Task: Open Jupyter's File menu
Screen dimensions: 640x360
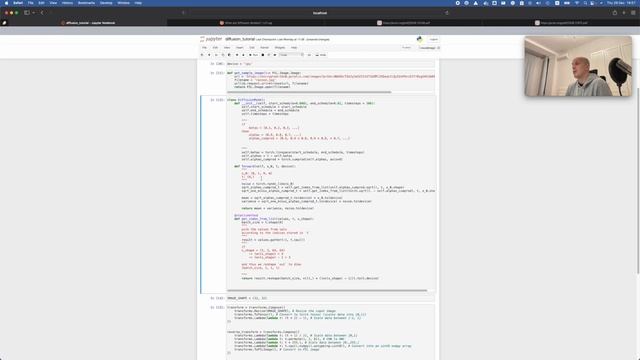Action: pos(204,48)
